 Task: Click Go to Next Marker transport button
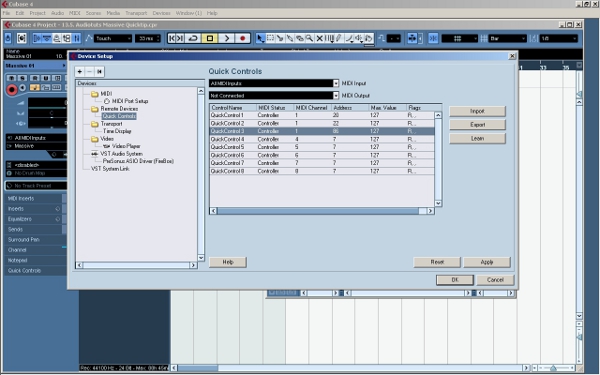pyautogui.click(x=180, y=38)
